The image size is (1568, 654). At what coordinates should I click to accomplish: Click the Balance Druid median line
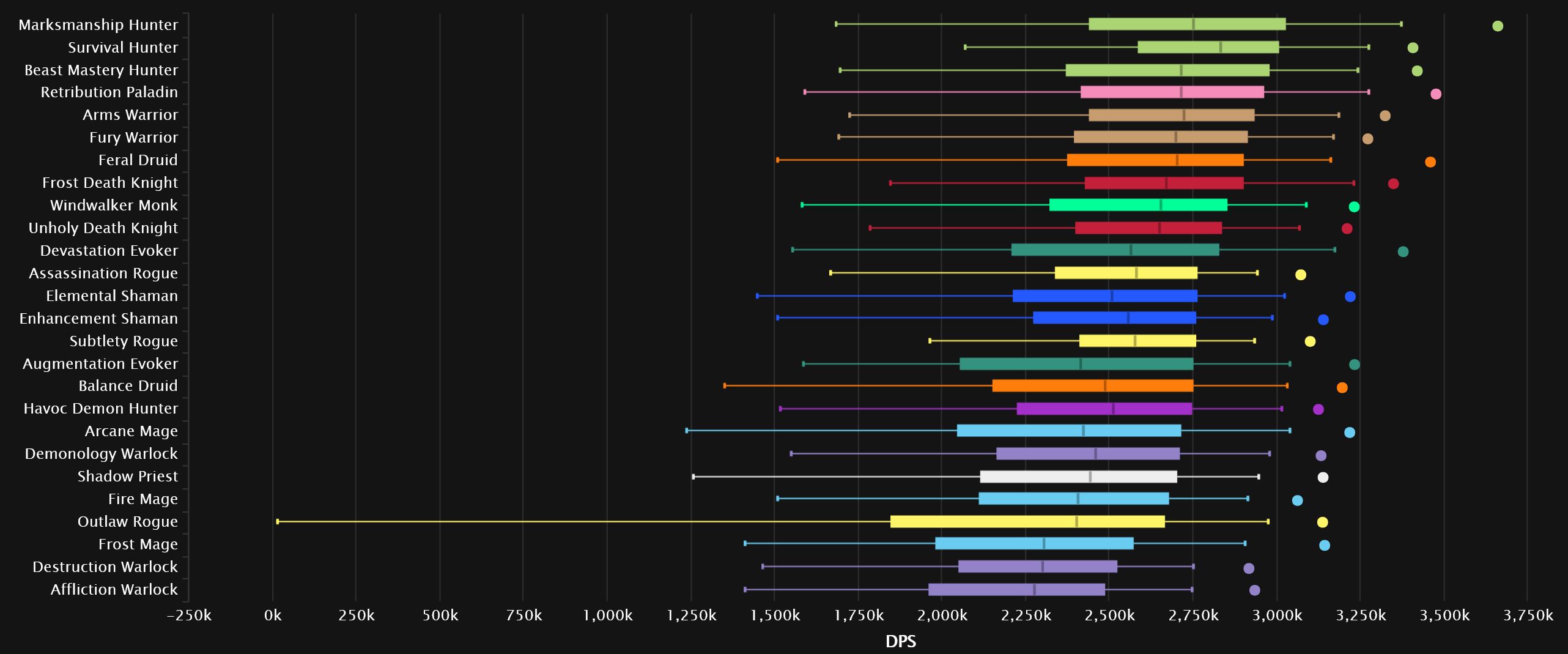(1105, 386)
